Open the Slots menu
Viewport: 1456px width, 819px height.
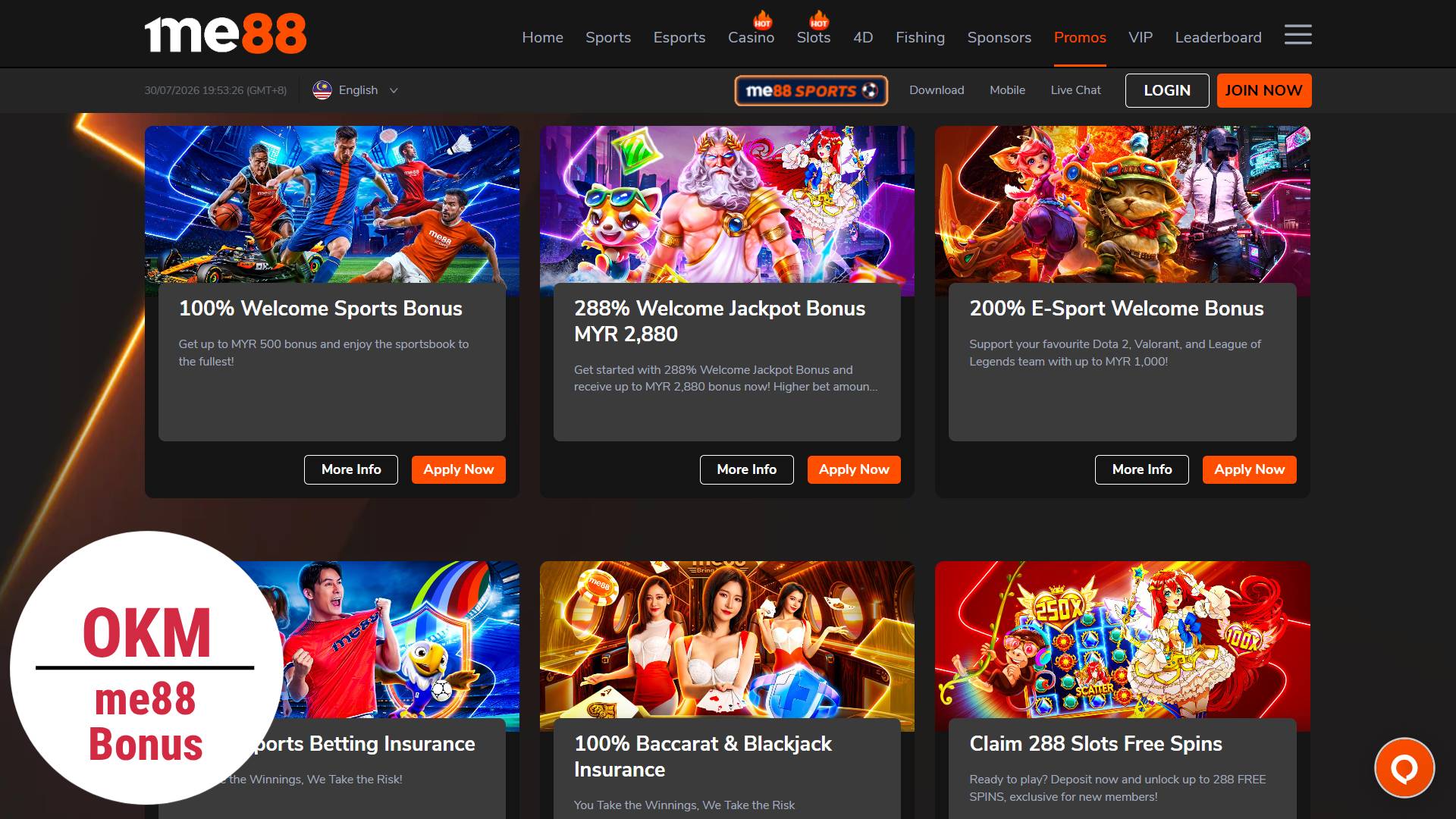pyautogui.click(x=814, y=37)
